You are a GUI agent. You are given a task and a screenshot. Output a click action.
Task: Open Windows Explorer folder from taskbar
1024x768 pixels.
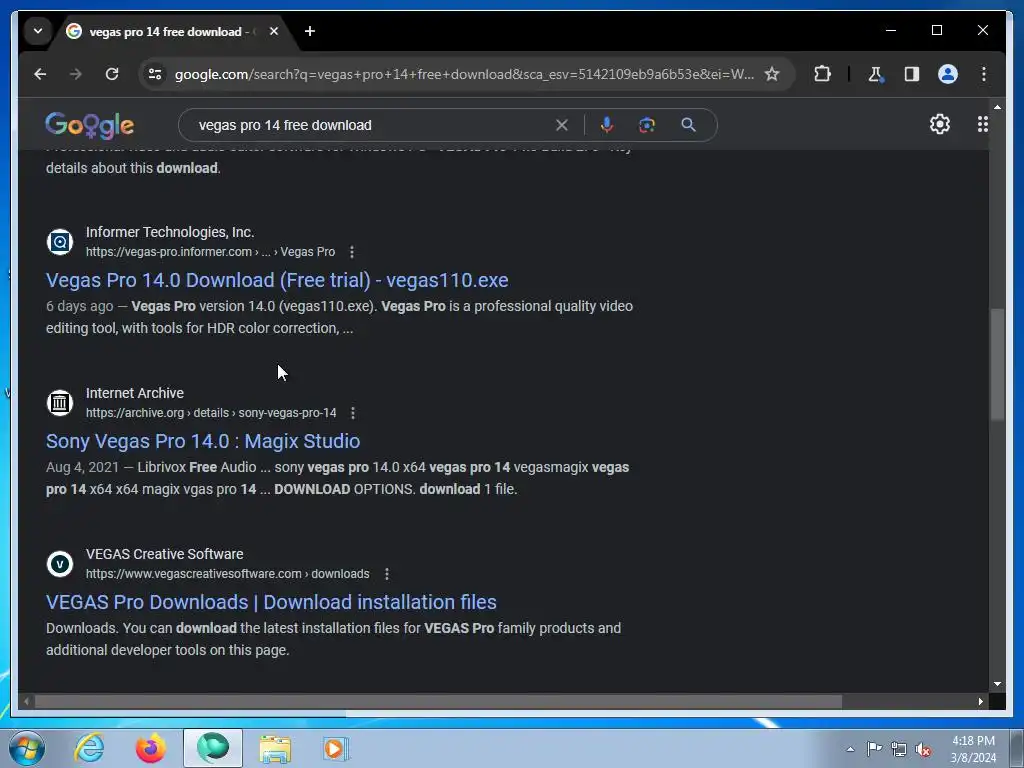tap(275, 748)
